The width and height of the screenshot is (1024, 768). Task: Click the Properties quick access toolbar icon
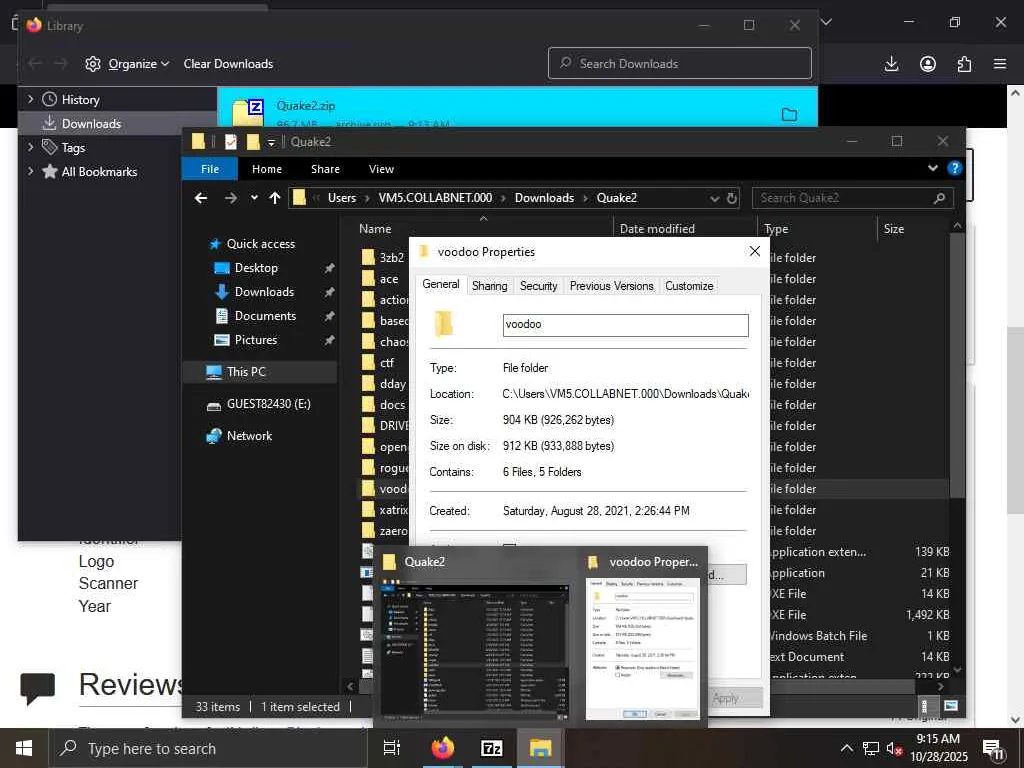click(231, 142)
